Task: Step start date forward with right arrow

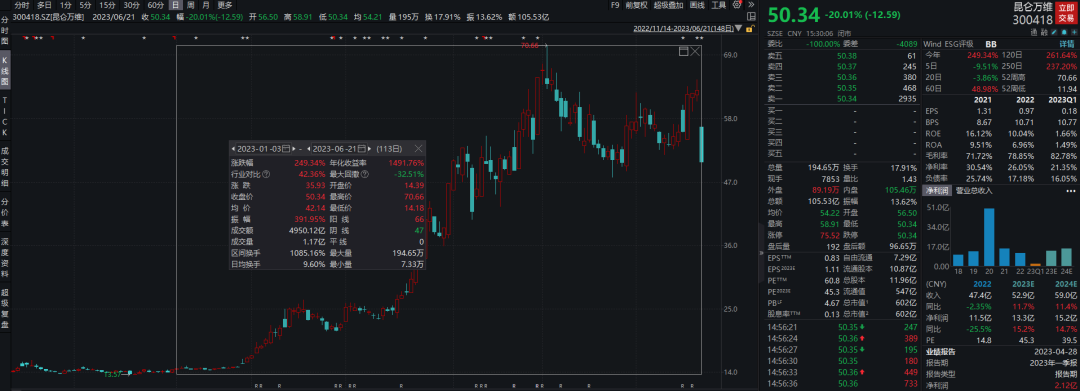Action: pyautogui.click(x=294, y=148)
